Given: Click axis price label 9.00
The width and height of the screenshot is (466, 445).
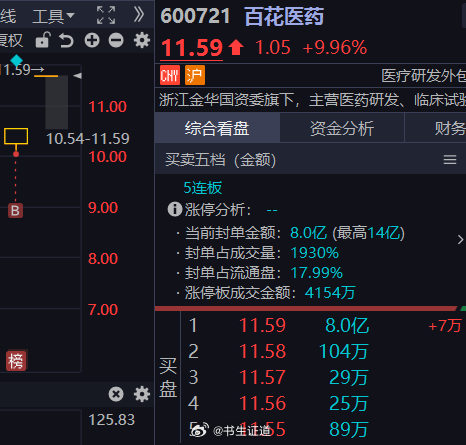Looking at the screenshot, I should pyautogui.click(x=103, y=208).
